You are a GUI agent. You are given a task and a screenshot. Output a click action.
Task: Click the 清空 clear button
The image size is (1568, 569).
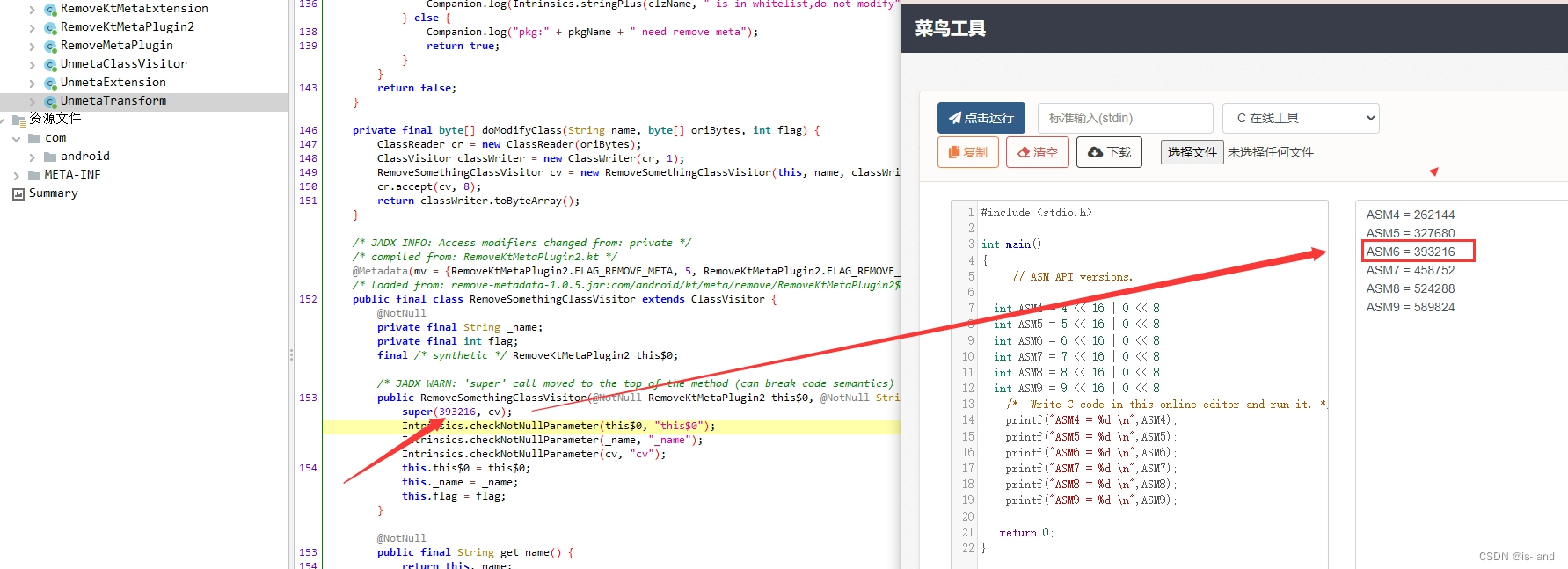(1038, 152)
